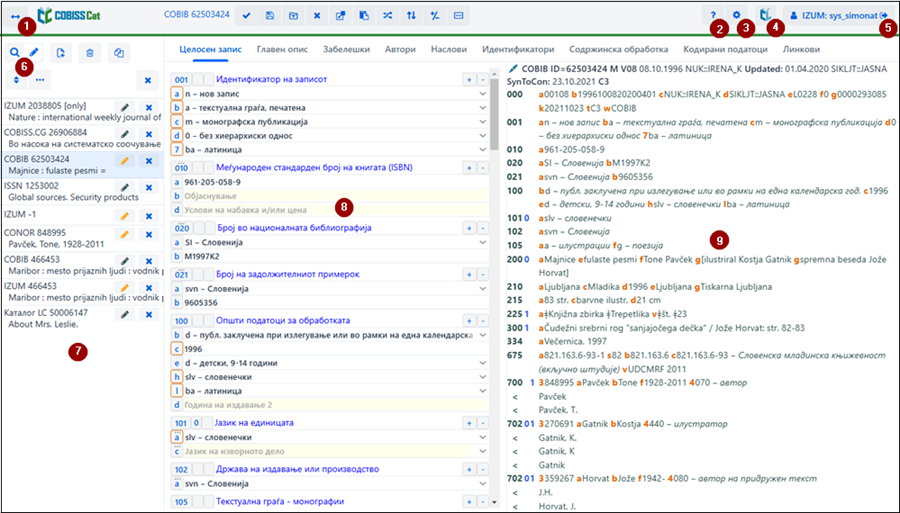Click the pencil icon for COBISS.CG 26906884

pos(125,134)
